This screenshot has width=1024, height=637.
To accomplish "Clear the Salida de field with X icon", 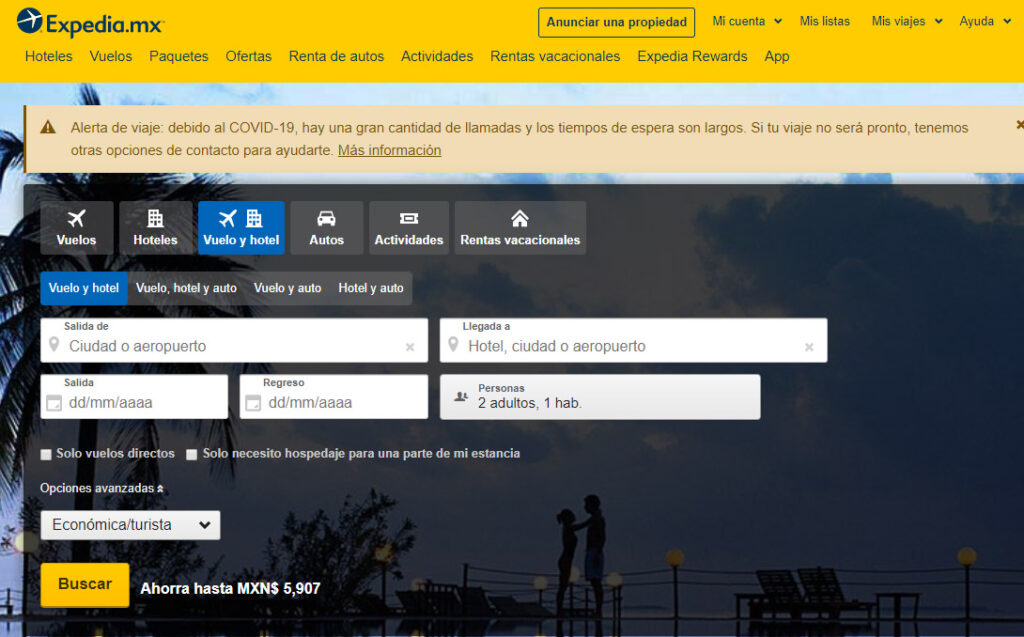I will point(410,347).
